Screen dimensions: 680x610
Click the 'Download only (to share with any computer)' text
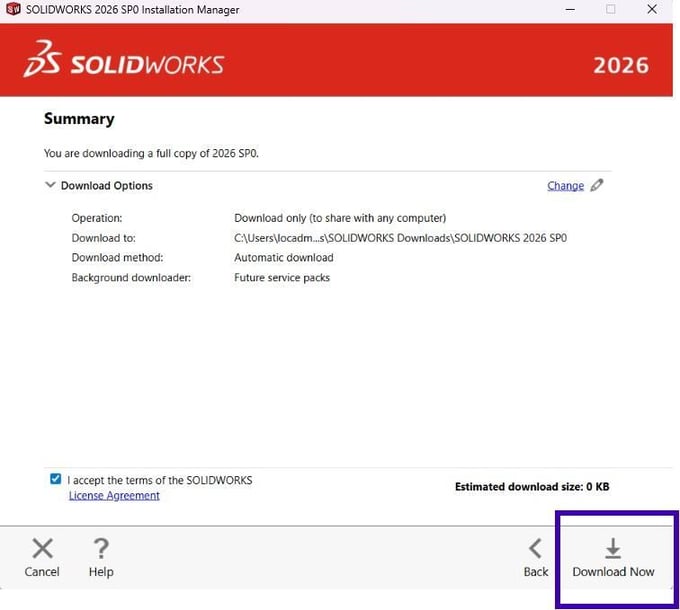340,218
